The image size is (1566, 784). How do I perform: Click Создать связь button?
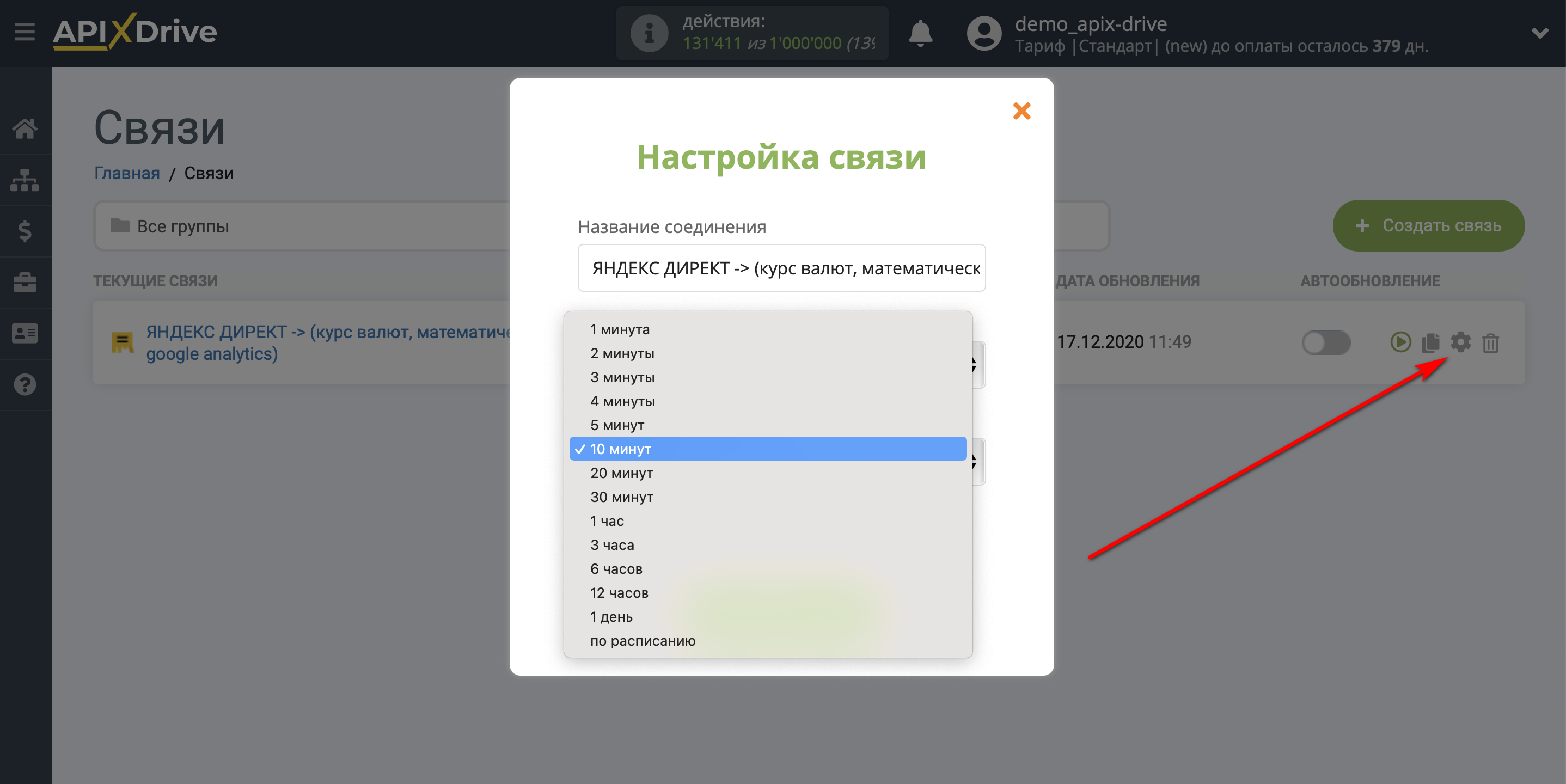[x=1428, y=225]
